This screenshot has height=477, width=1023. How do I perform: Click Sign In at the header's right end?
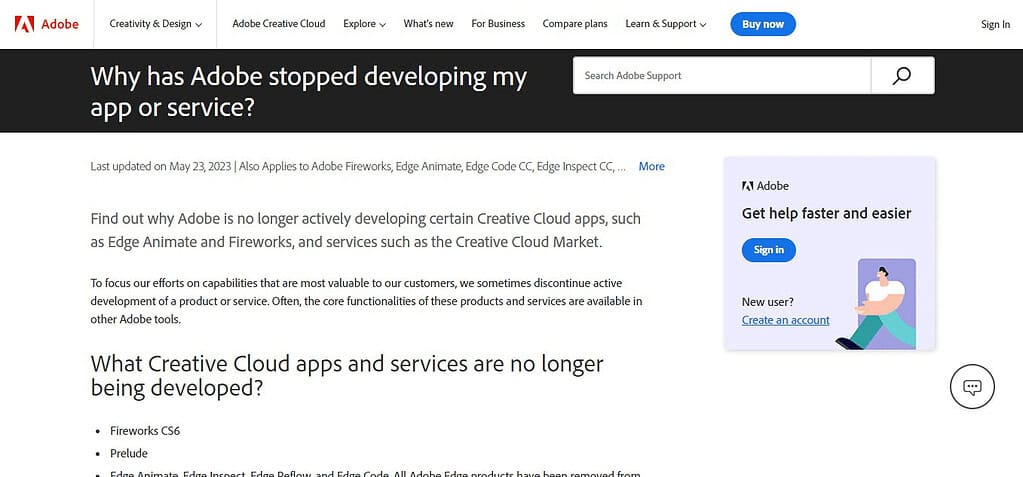click(x=995, y=25)
